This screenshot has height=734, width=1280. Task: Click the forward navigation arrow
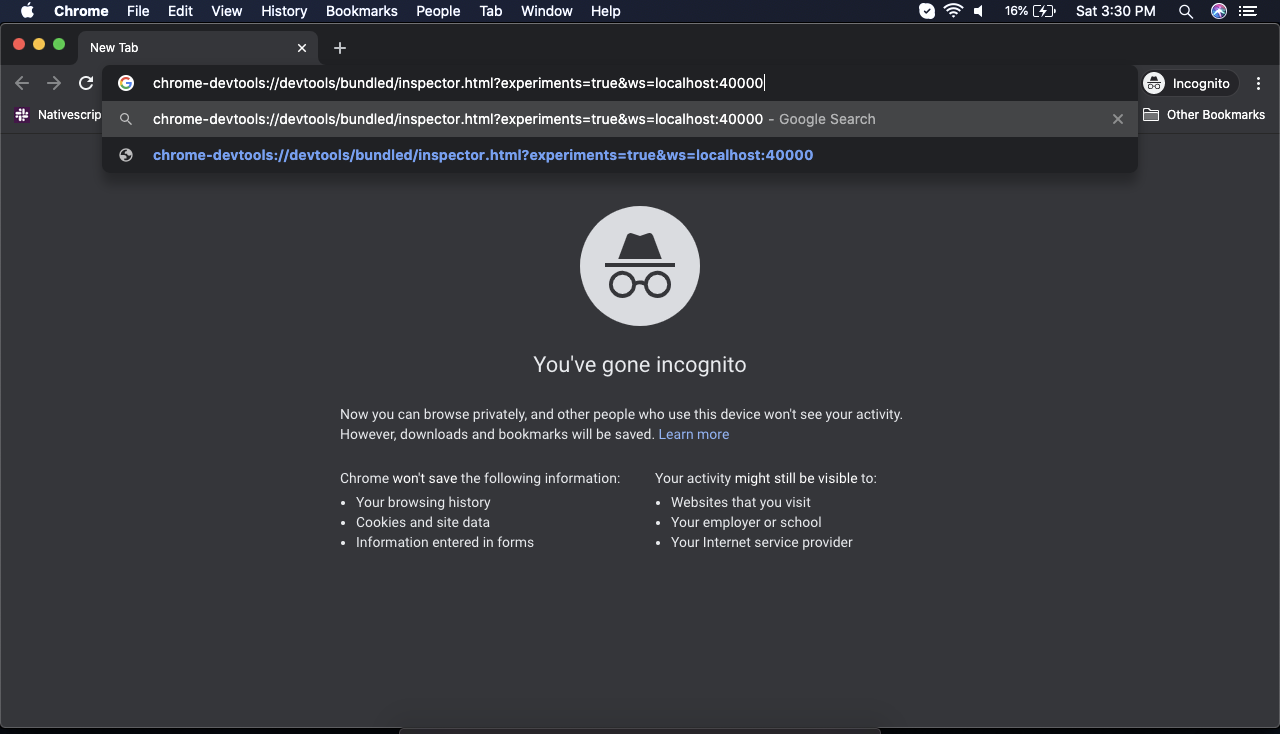(53, 83)
